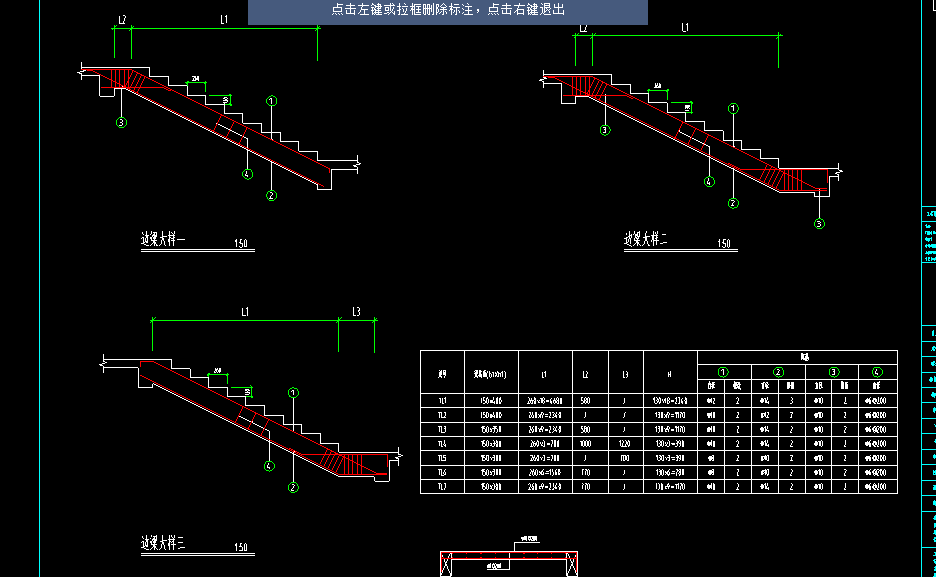
Task: Click circled 2 in table header
Action: tap(778, 372)
